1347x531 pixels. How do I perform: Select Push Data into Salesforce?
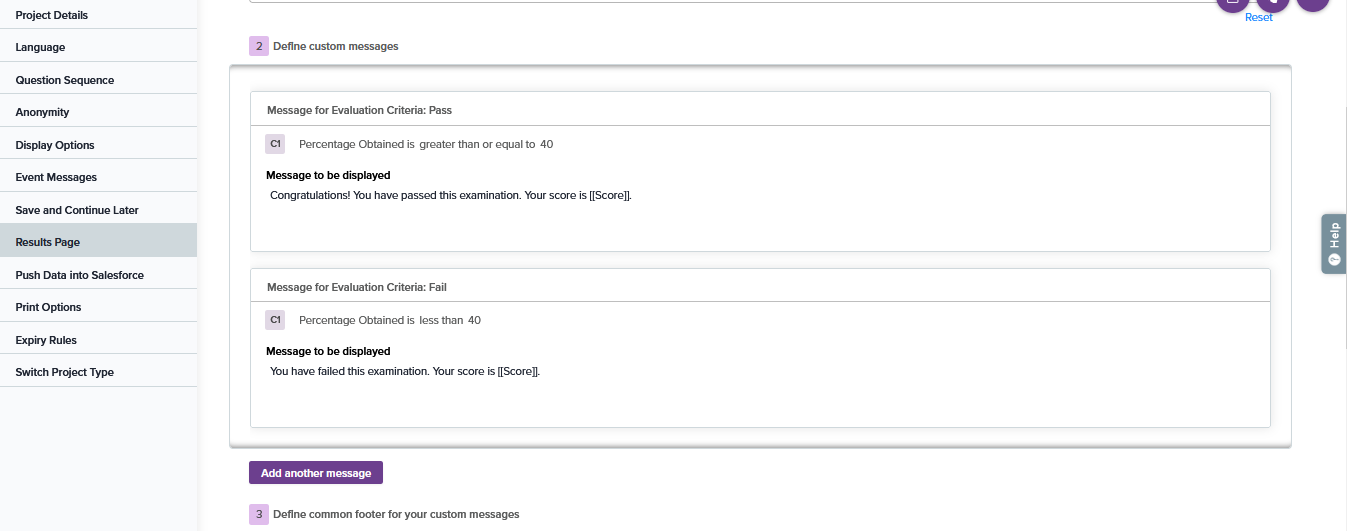point(80,275)
